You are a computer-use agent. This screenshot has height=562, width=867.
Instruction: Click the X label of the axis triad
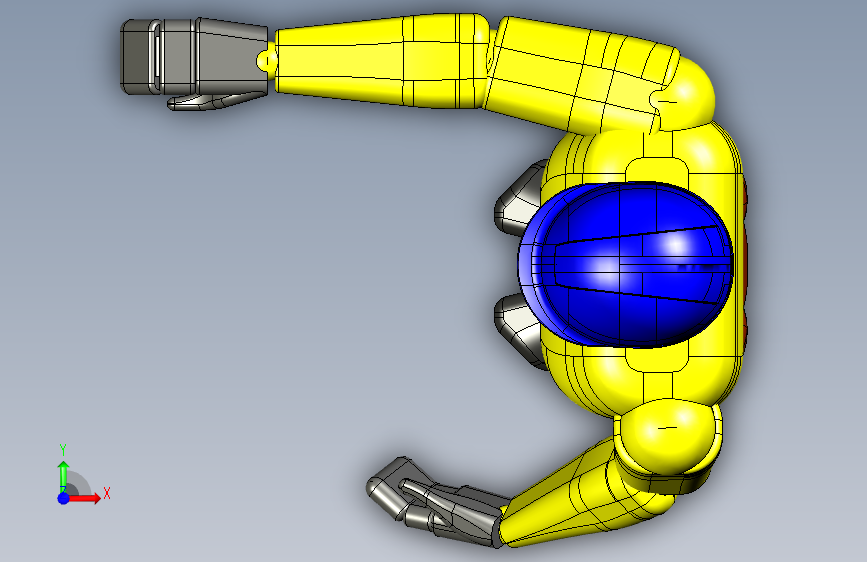[x=107, y=493]
